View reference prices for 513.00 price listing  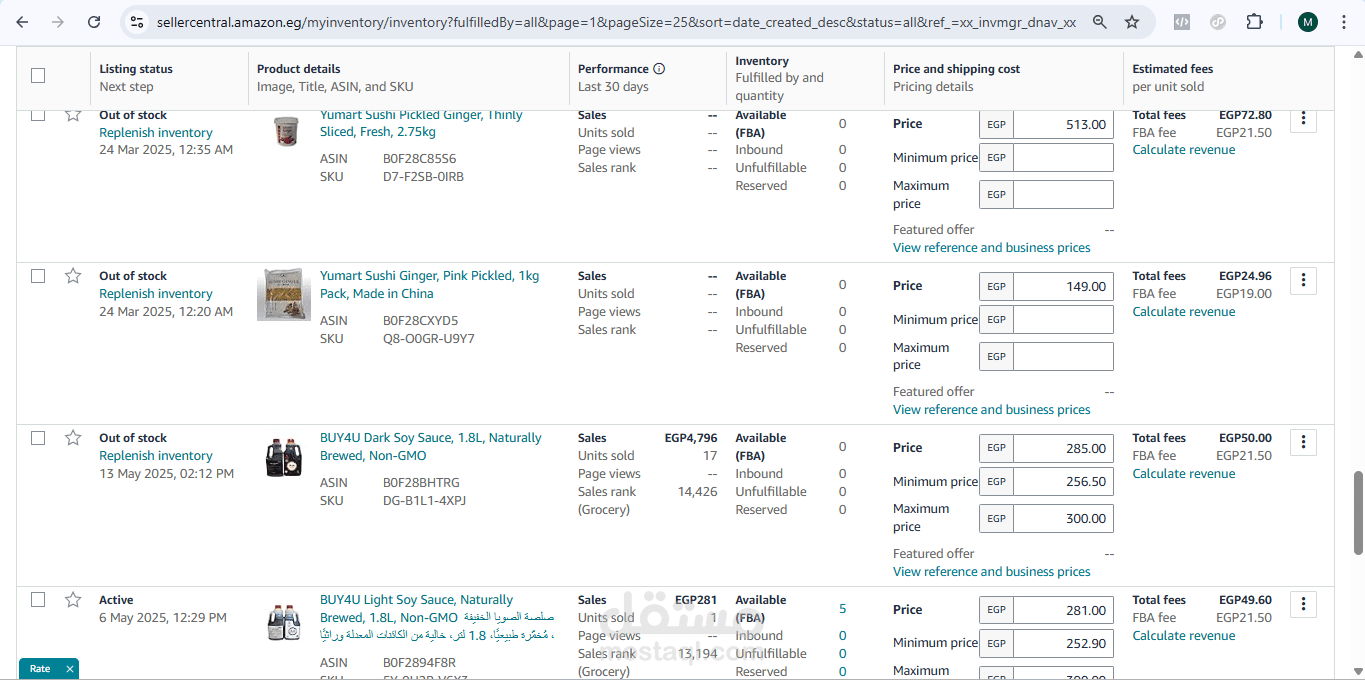[x=991, y=248]
